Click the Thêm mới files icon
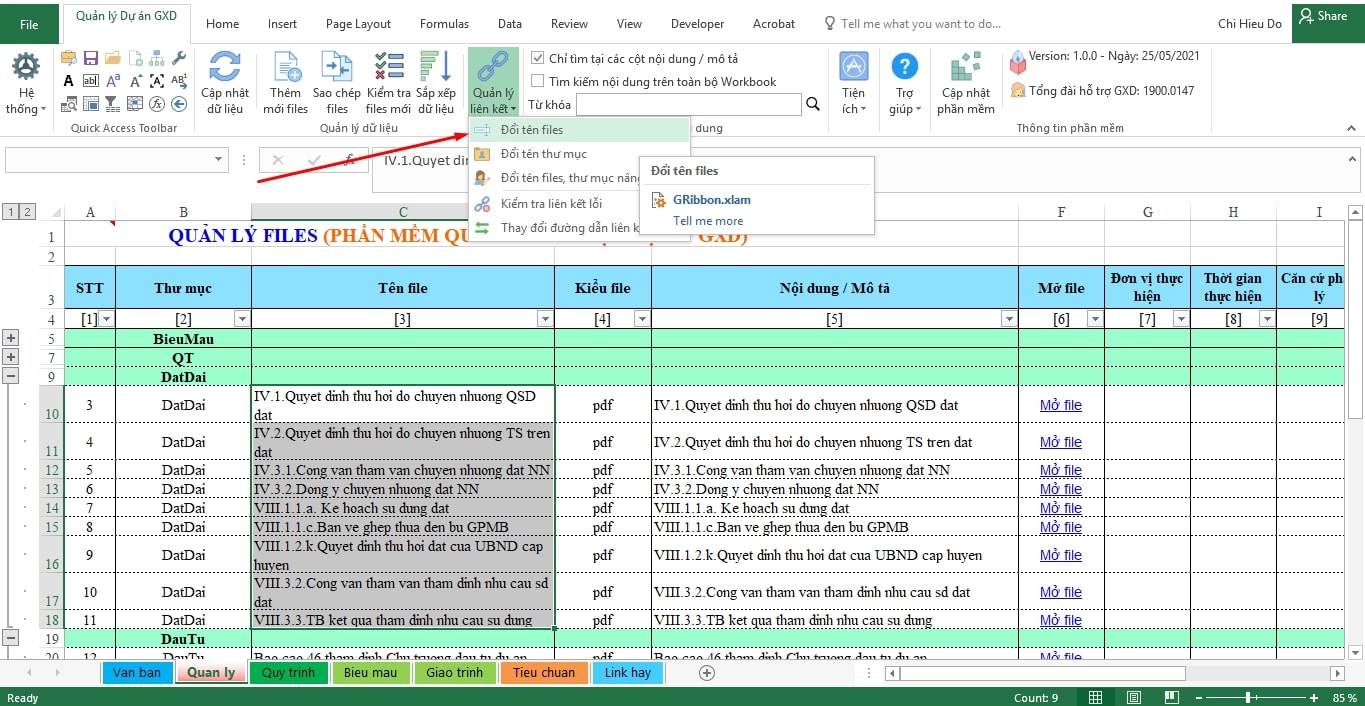This screenshot has height=706, width=1365. point(286,69)
